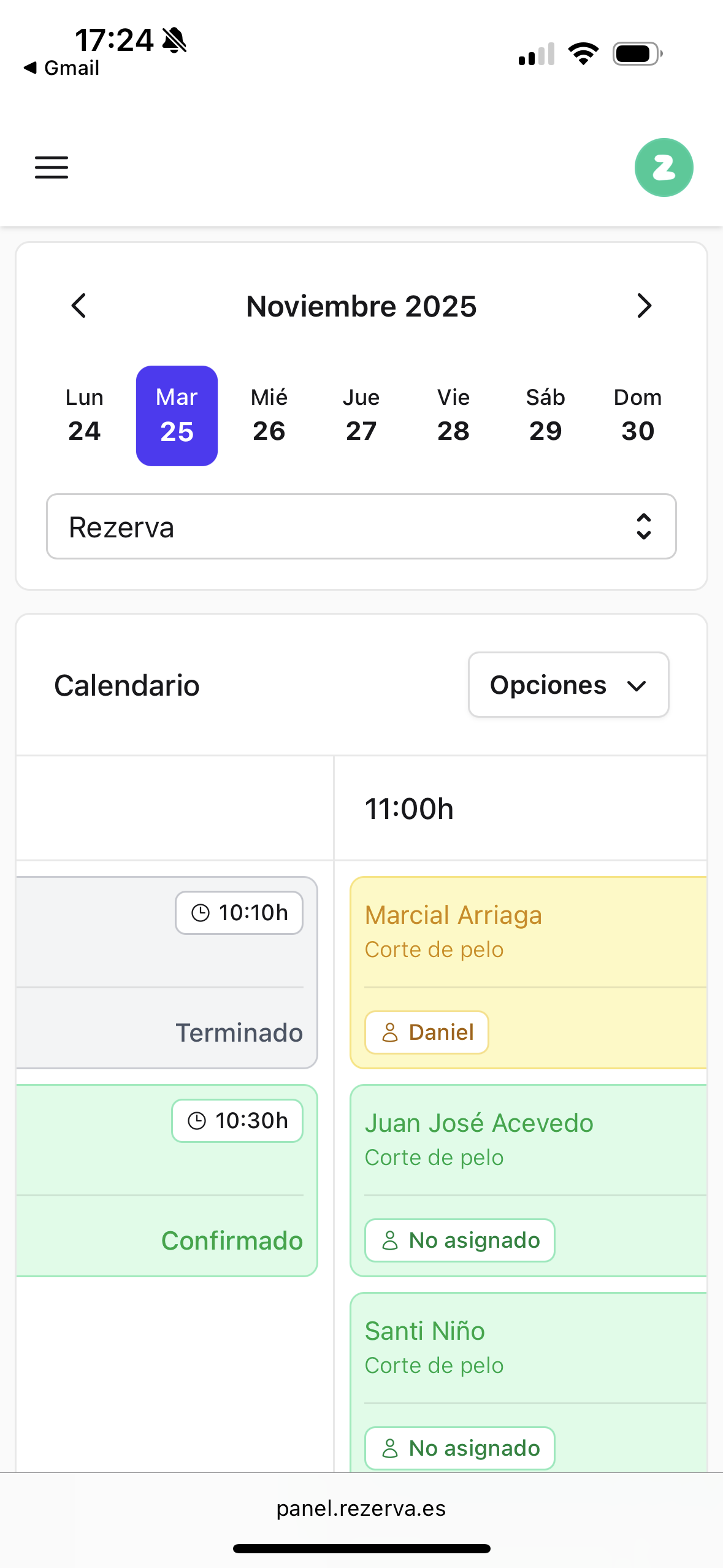Switch to Wednesday 26 day tab

coord(269,415)
